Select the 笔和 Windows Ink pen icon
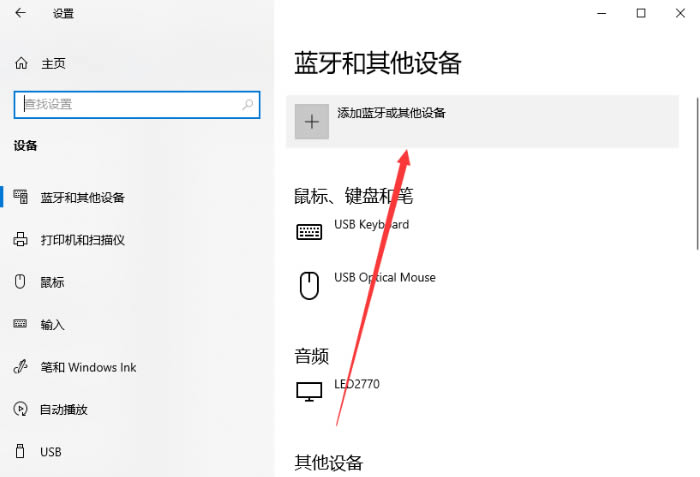Viewport: 700px width, 477px height. coord(21,367)
